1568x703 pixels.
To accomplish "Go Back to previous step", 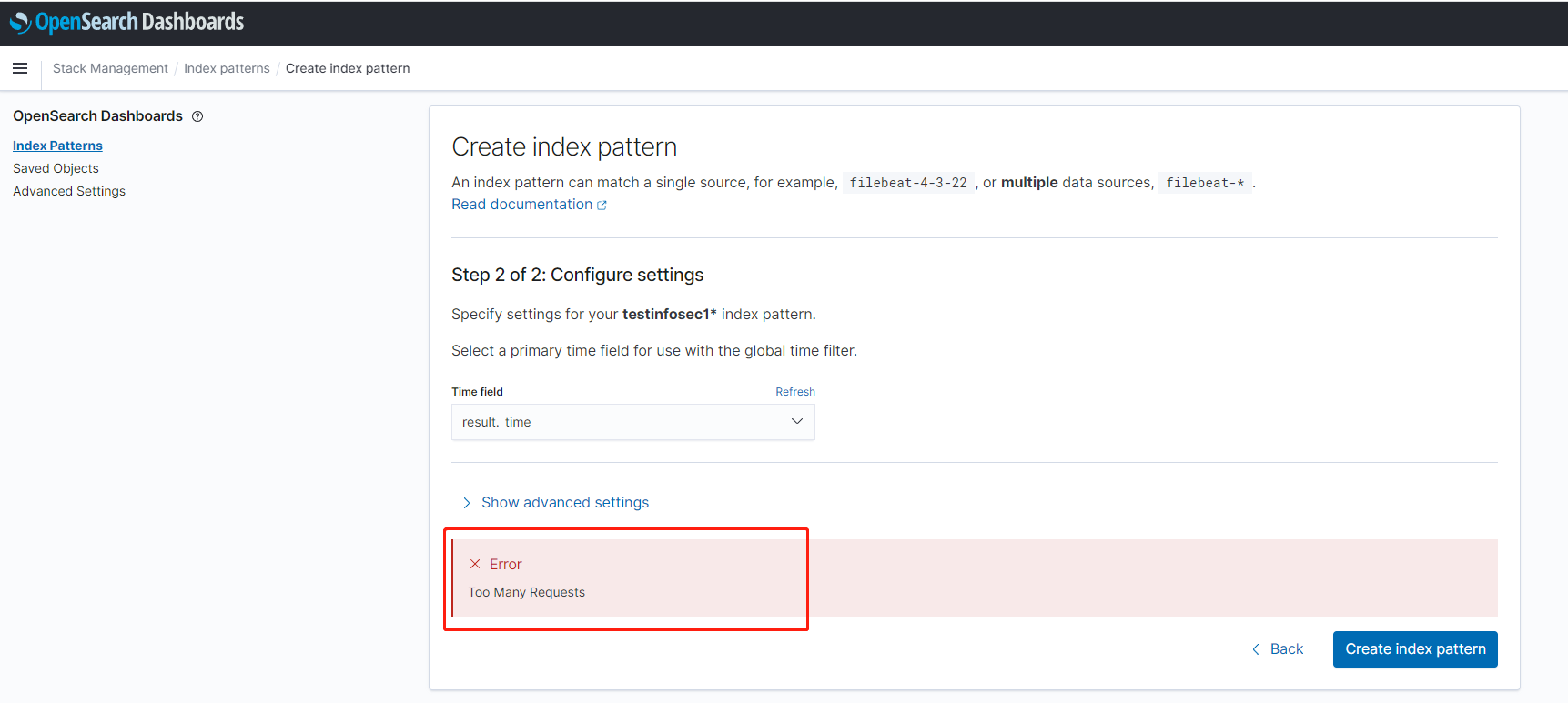I will tap(1278, 649).
